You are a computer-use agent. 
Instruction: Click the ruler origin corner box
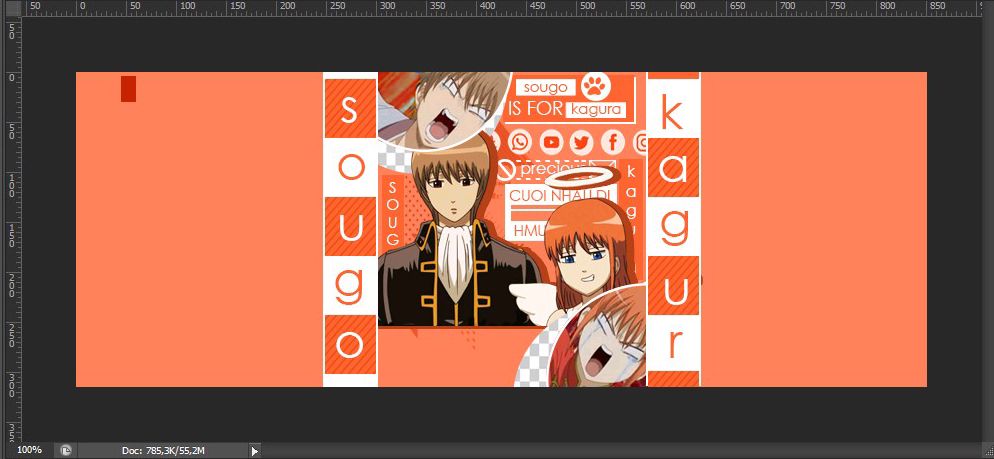point(11,7)
